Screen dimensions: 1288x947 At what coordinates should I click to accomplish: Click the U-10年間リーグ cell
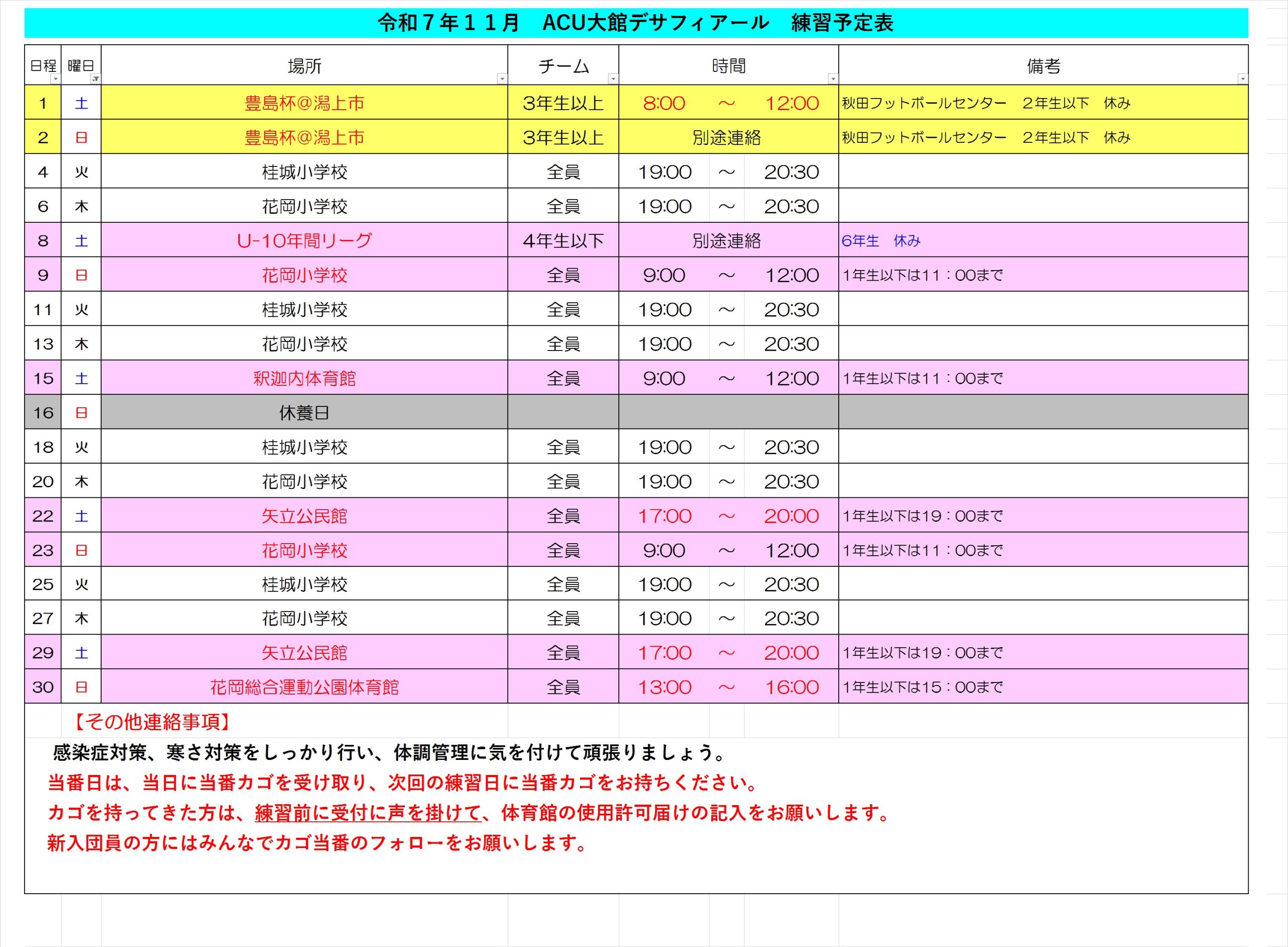(x=304, y=241)
